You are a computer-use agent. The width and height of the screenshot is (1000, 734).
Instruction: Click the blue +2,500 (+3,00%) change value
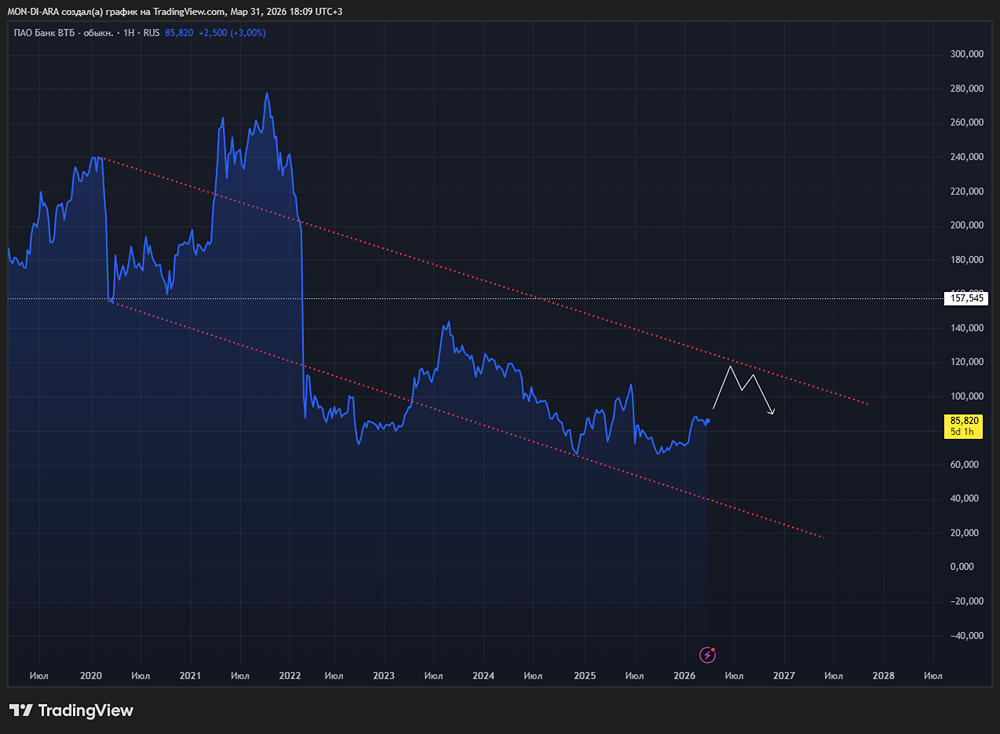coord(232,32)
